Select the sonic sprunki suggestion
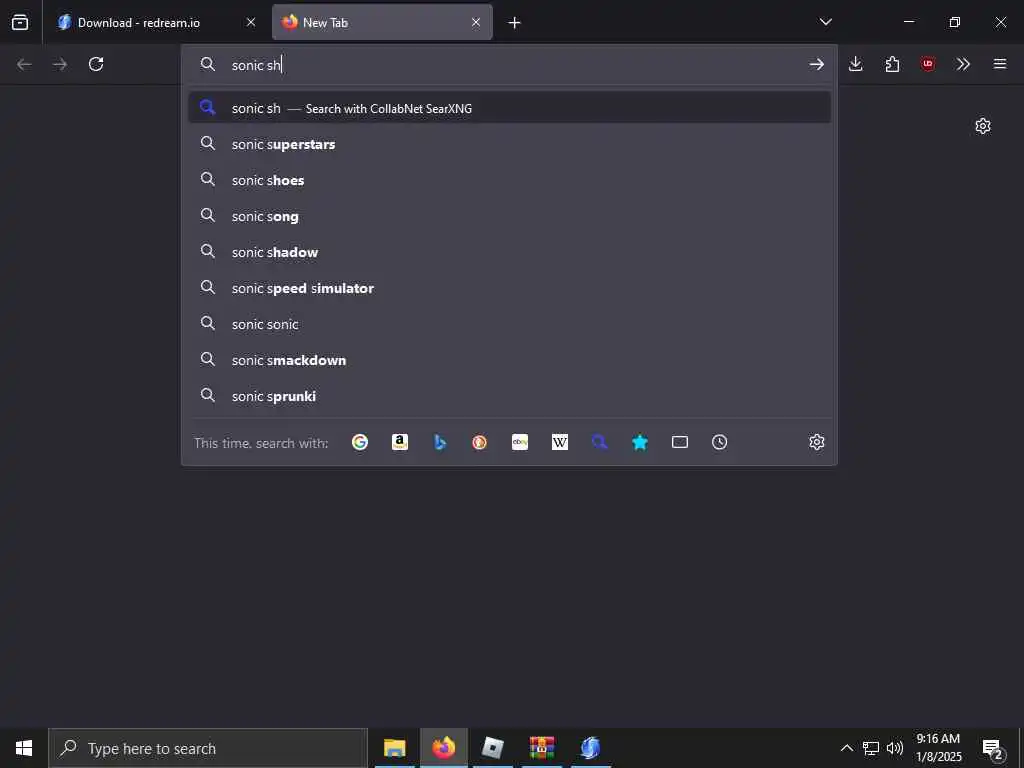 coord(509,396)
